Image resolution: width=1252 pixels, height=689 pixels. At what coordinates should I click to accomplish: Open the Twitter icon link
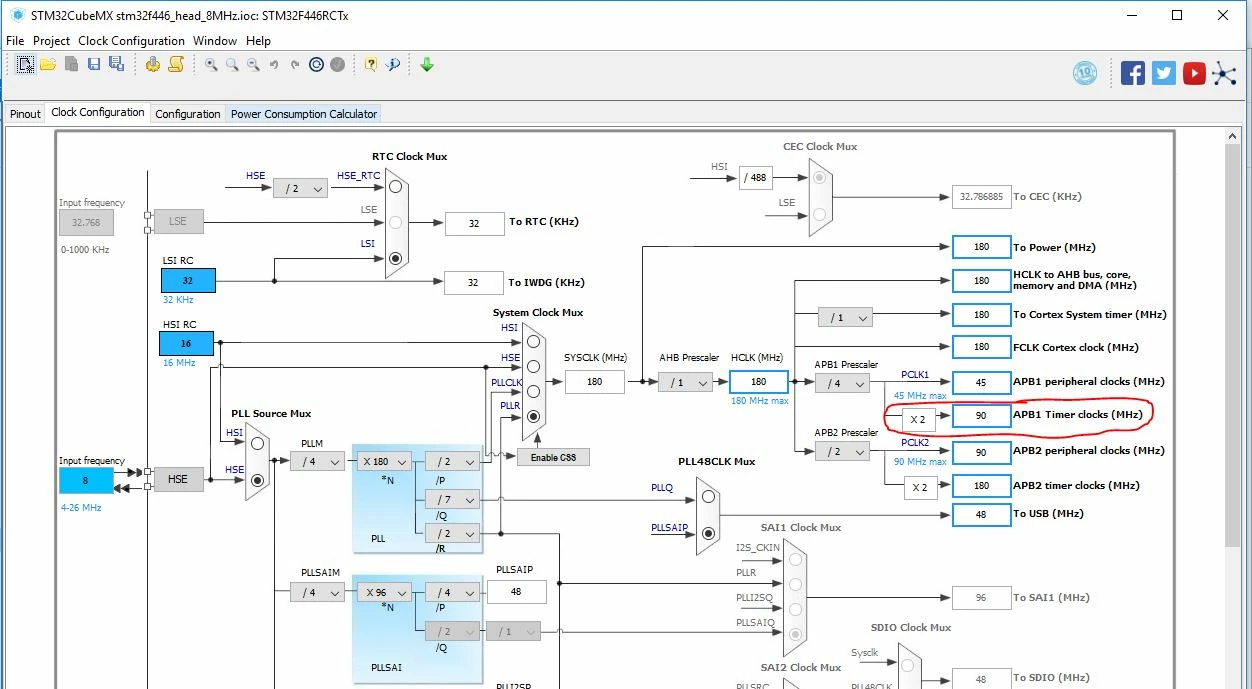coord(1163,73)
